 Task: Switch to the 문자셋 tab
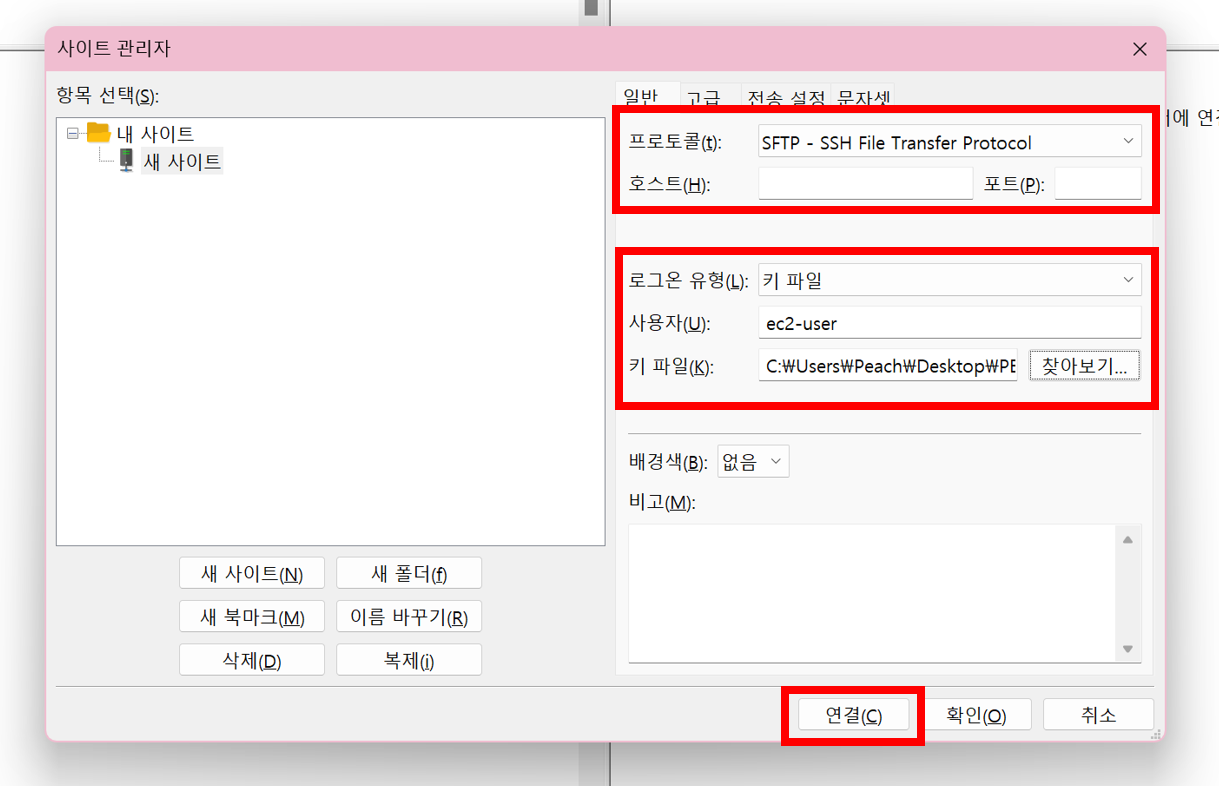(x=864, y=98)
